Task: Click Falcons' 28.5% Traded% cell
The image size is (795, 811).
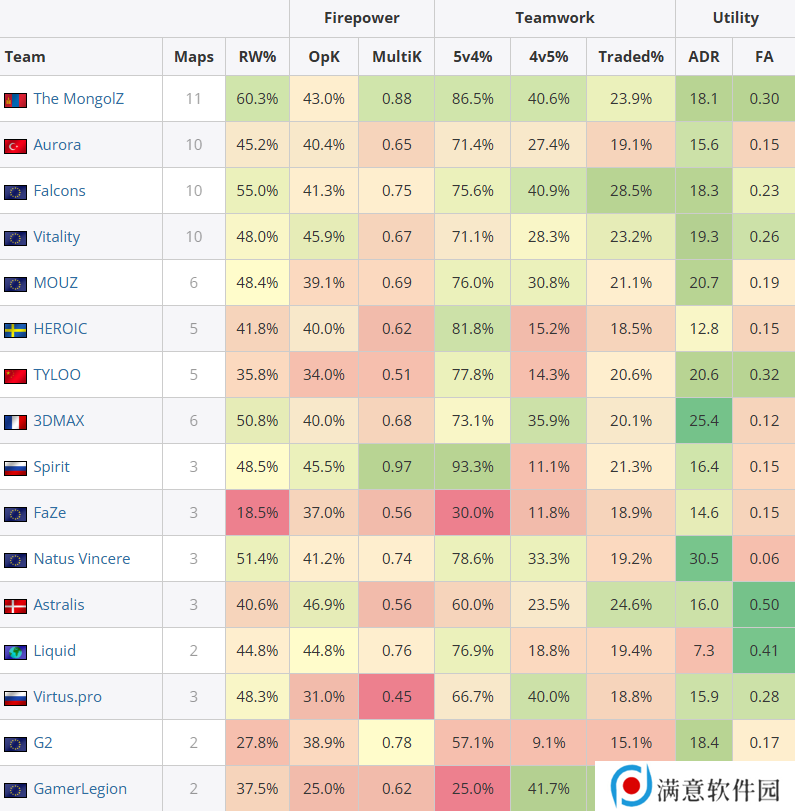Action: [631, 191]
